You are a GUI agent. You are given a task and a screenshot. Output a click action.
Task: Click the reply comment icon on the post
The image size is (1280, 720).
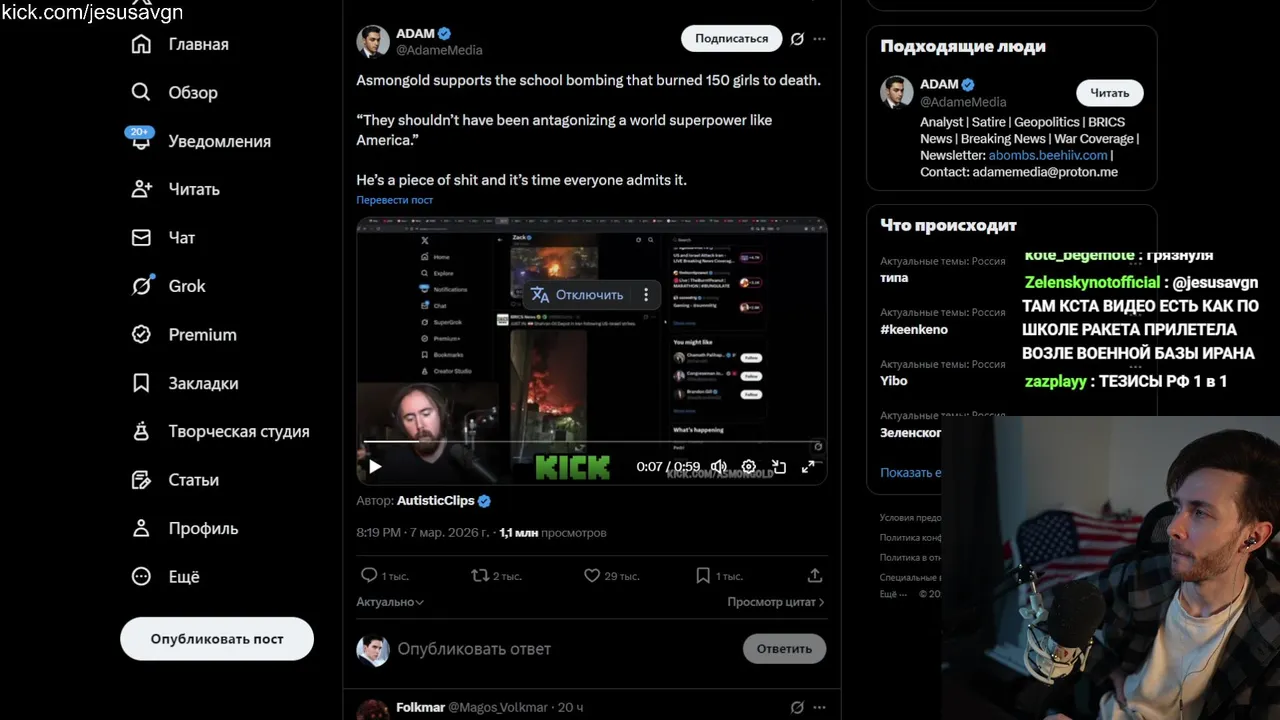pos(369,575)
